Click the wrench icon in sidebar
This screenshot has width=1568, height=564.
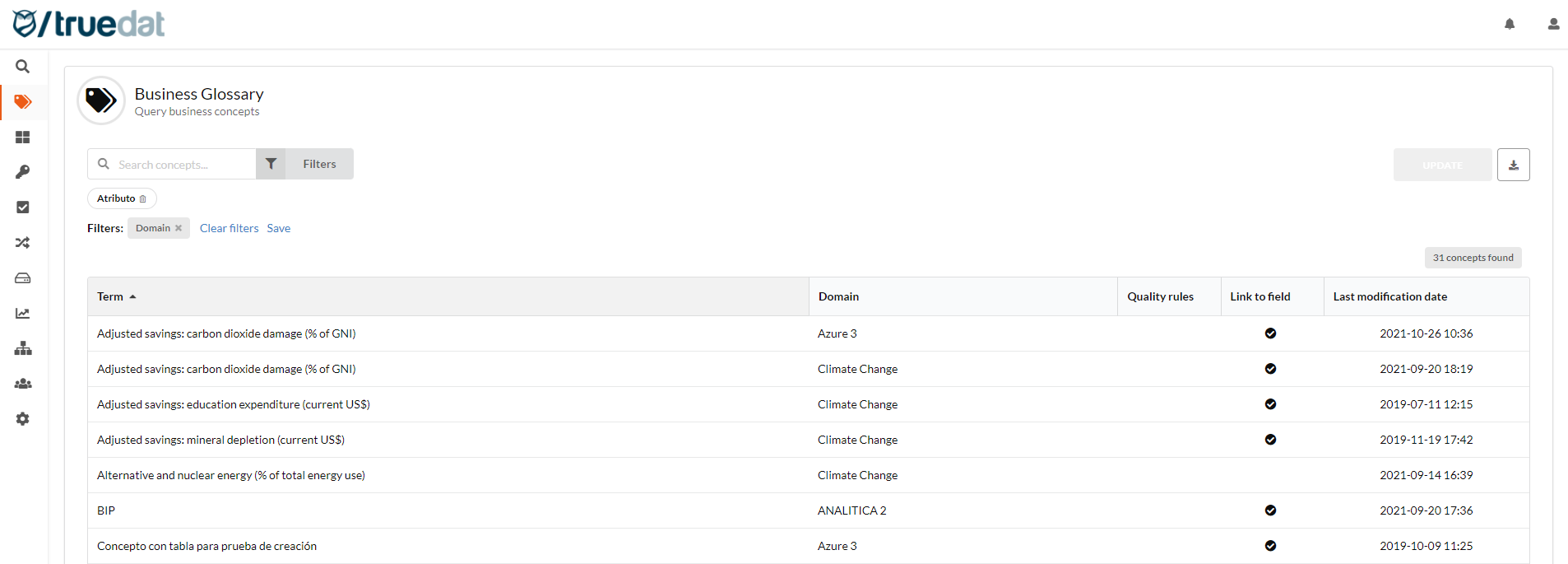(x=23, y=172)
